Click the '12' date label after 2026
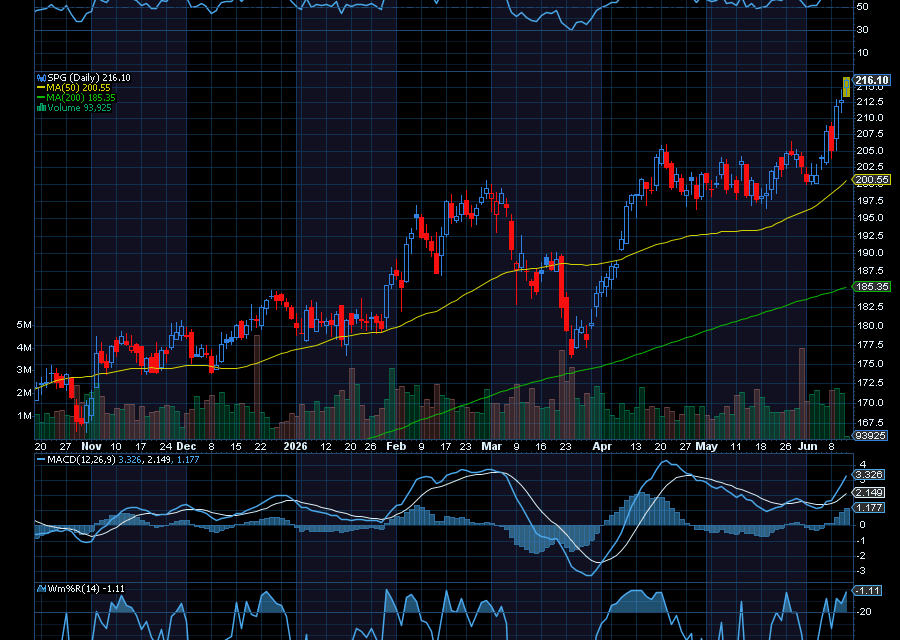 (326, 446)
